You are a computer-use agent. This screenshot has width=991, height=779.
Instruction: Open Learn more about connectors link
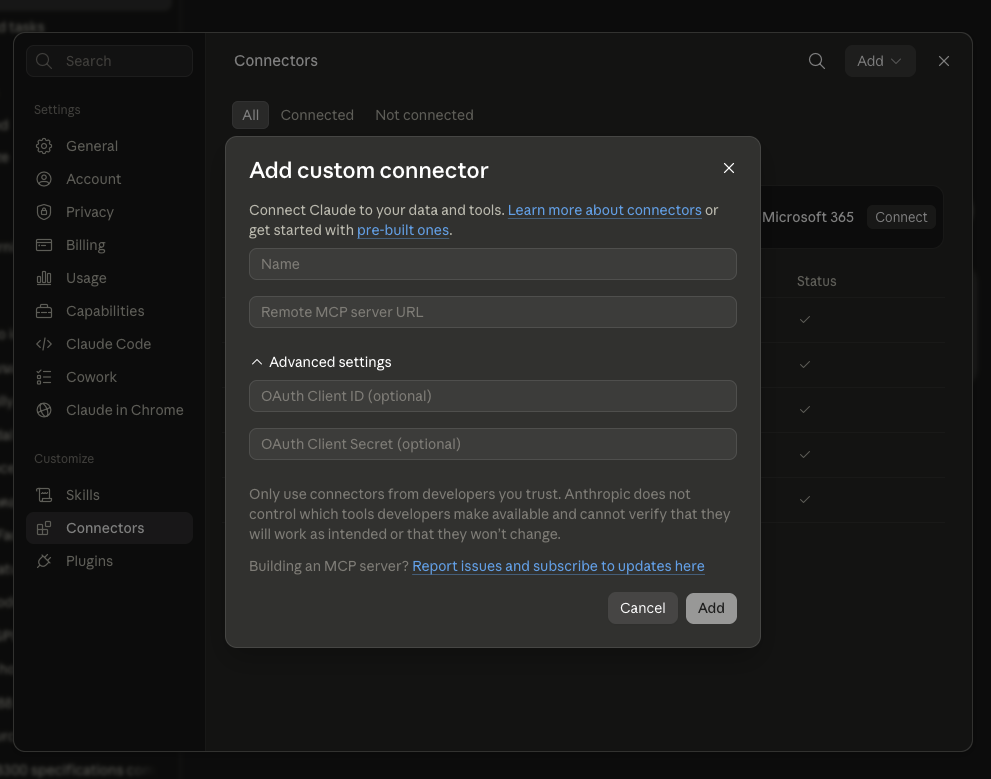(x=604, y=210)
